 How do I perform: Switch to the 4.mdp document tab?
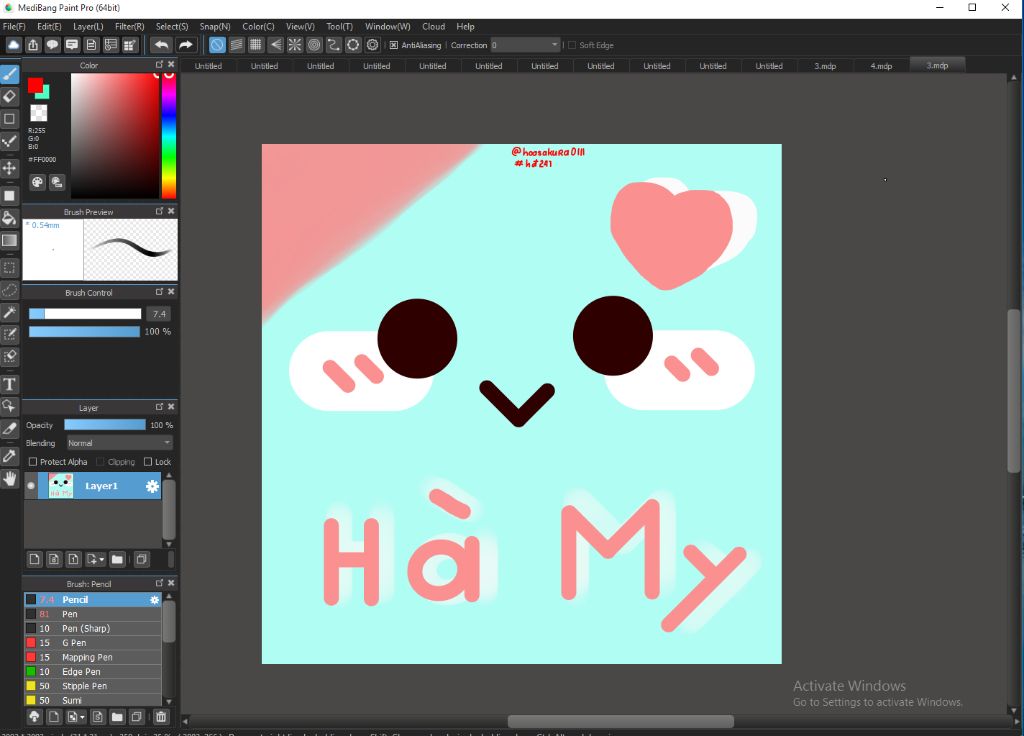(881, 66)
